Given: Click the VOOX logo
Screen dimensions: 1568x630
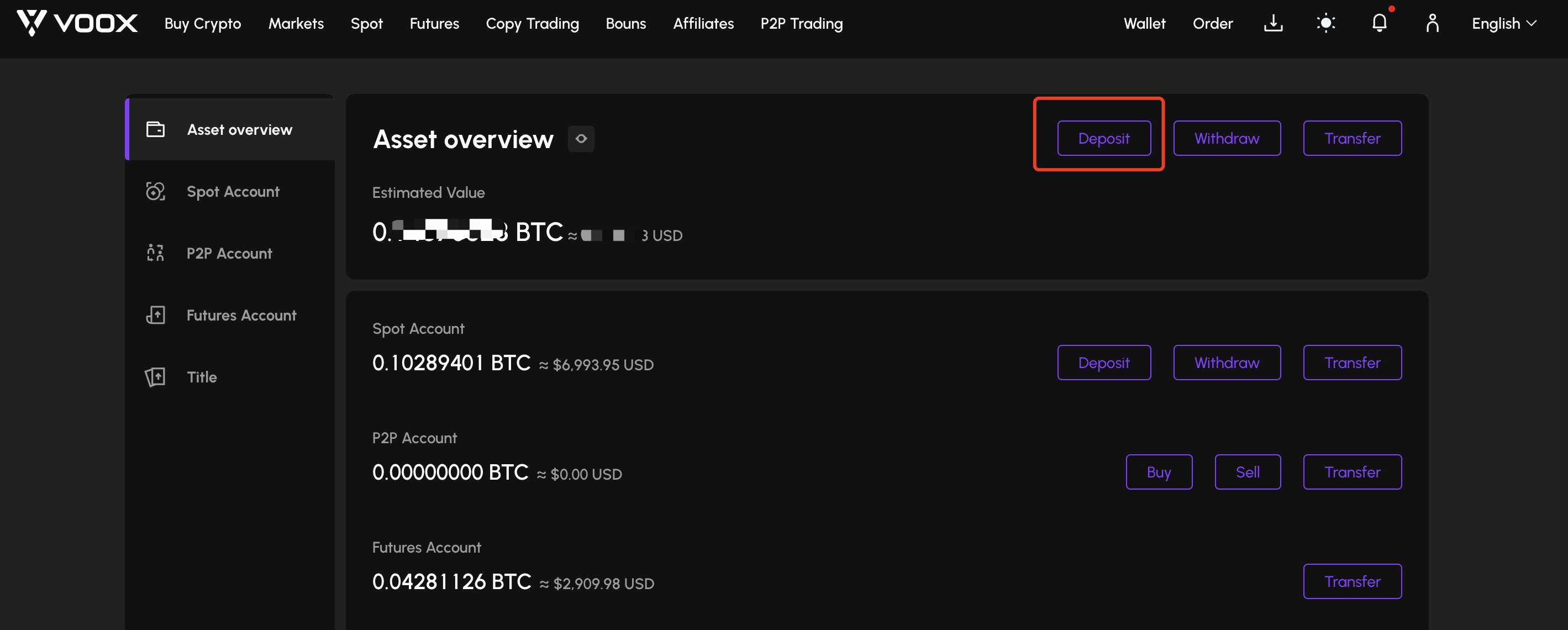Looking at the screenshot, I should [77, 23].
